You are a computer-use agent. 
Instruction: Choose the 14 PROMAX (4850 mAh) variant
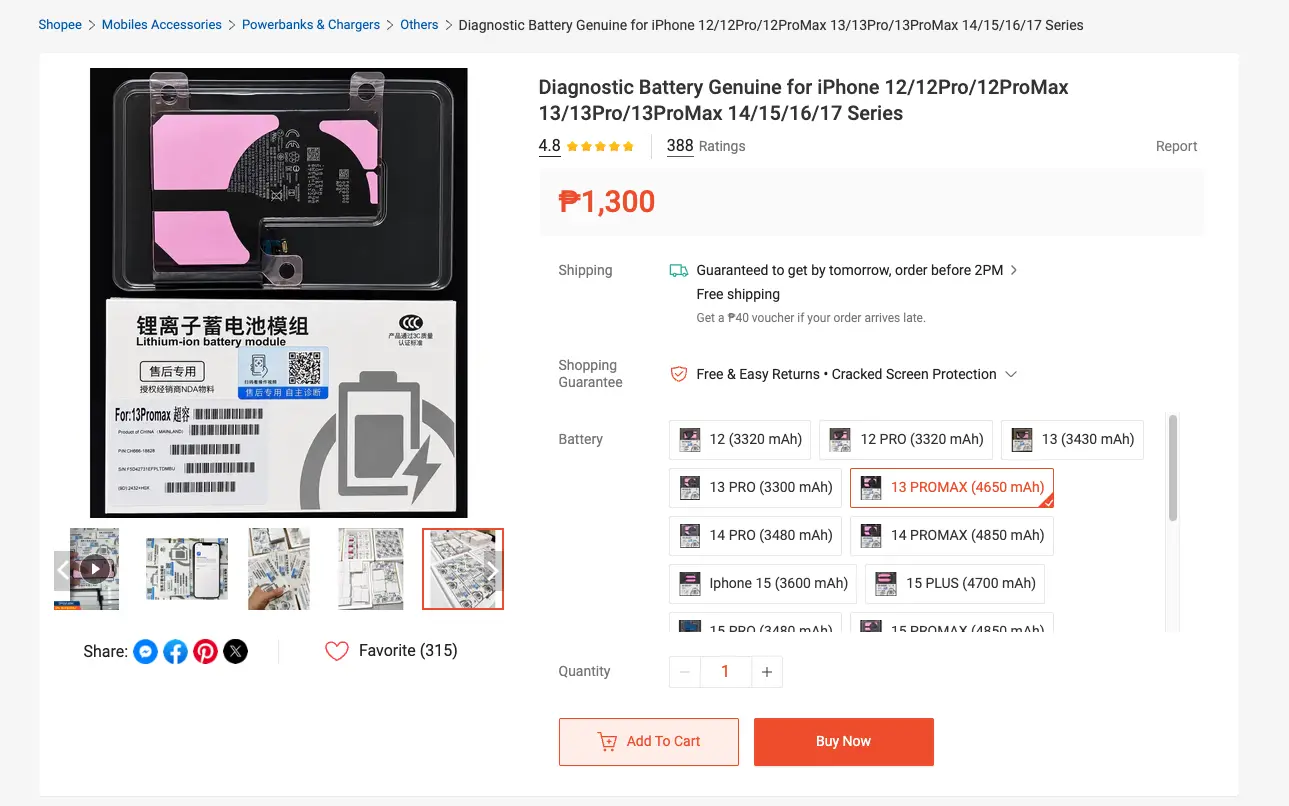tap(952, 535)
